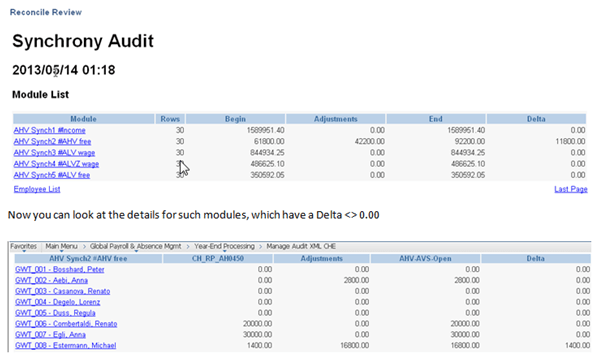Image resolution: width=599 pixels, height=364 pixels.
Task: Click the Begin column header
Action: coord(235,119)
